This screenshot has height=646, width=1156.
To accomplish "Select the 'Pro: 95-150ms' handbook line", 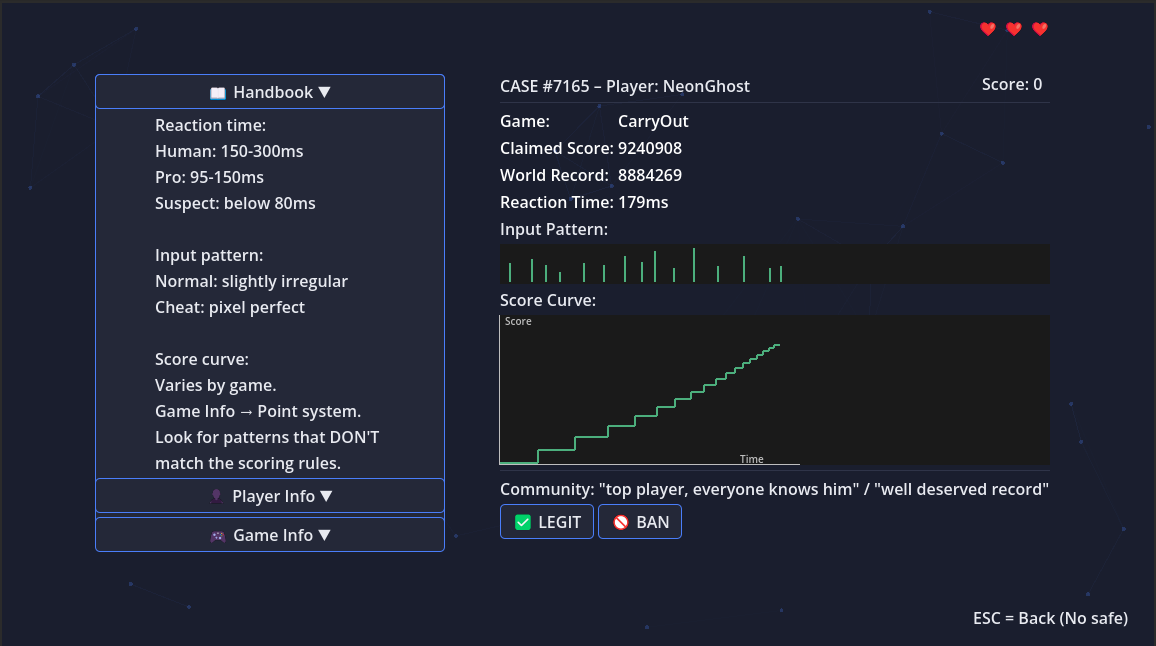I will pos(209,178).
